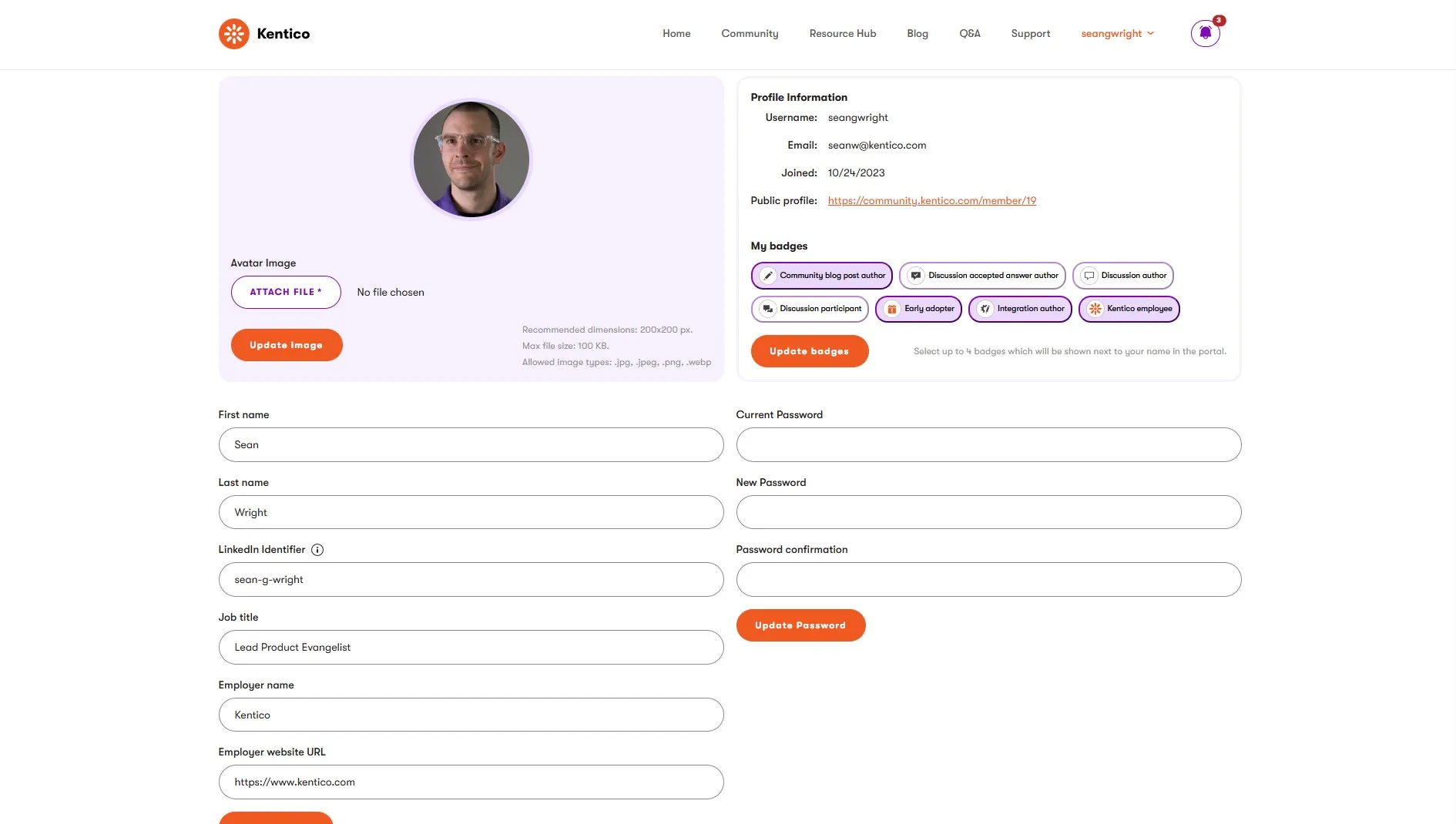
Task: Open Resource Hub in navigation
Action: pyautogui.click(x=843, y=34)
